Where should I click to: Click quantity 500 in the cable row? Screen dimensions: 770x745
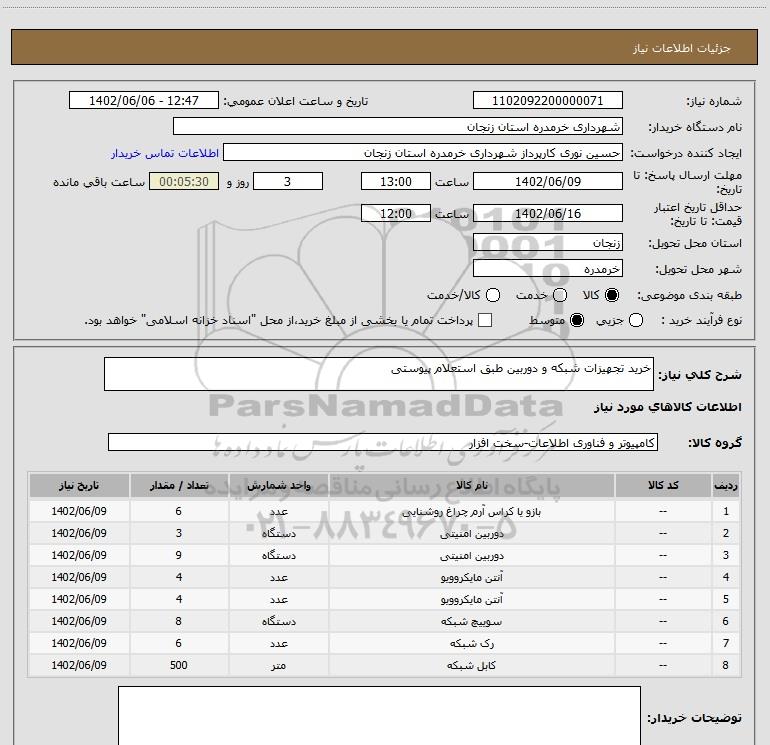pos(179,665)
